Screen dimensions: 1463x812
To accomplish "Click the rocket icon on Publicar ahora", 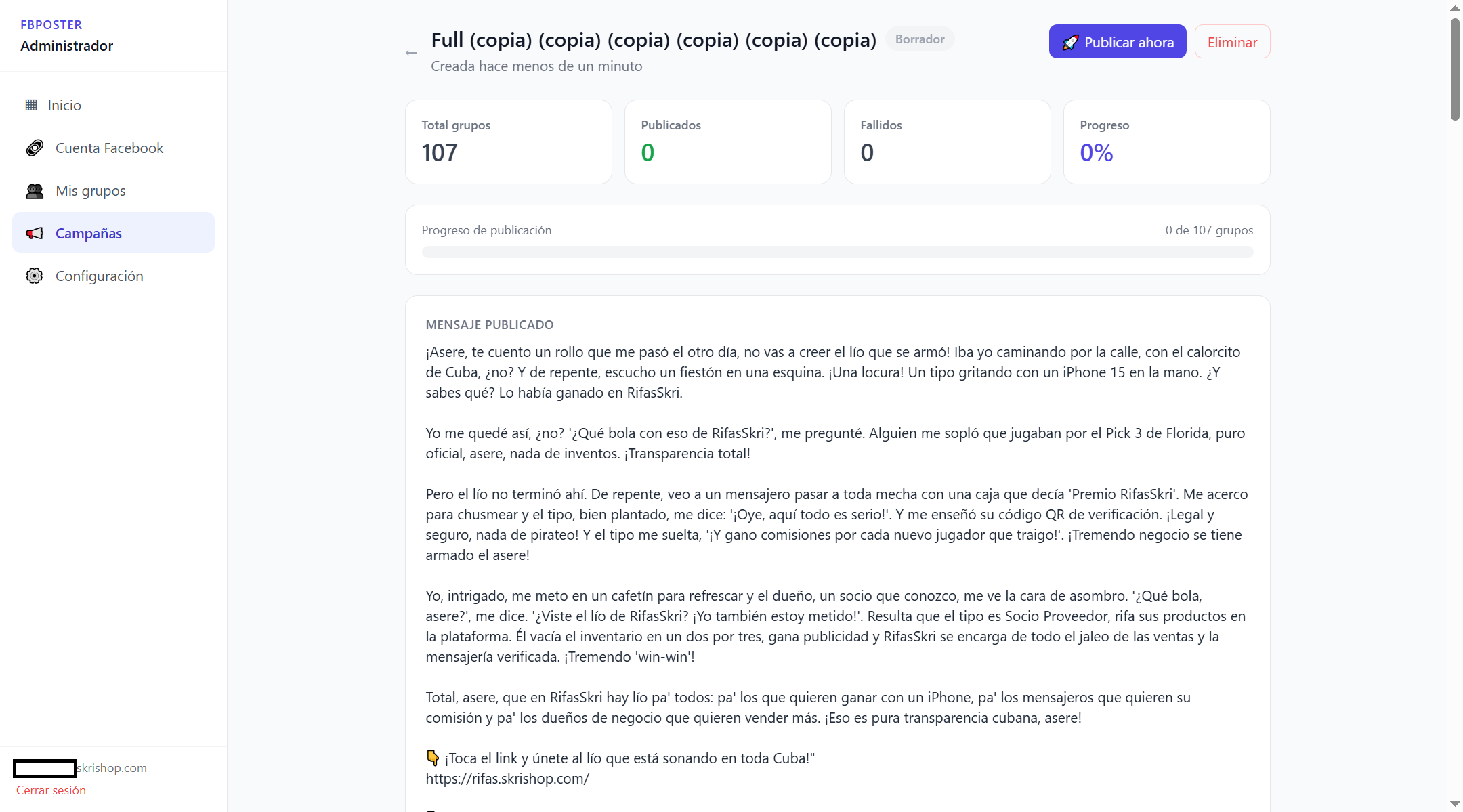I will [x=1070, y=42].
